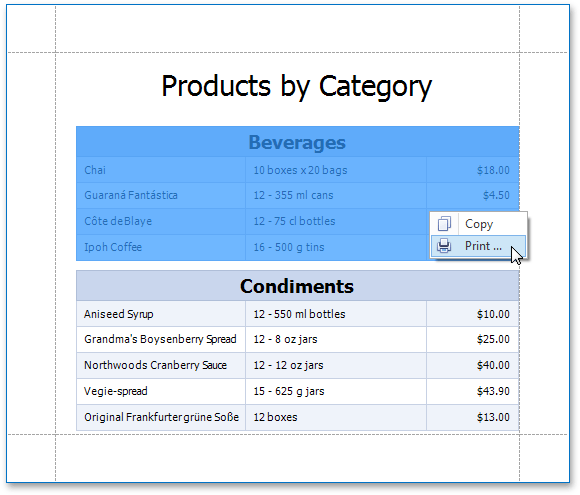Select the Guaraná Fantástica cell

(x=161, y=195)
